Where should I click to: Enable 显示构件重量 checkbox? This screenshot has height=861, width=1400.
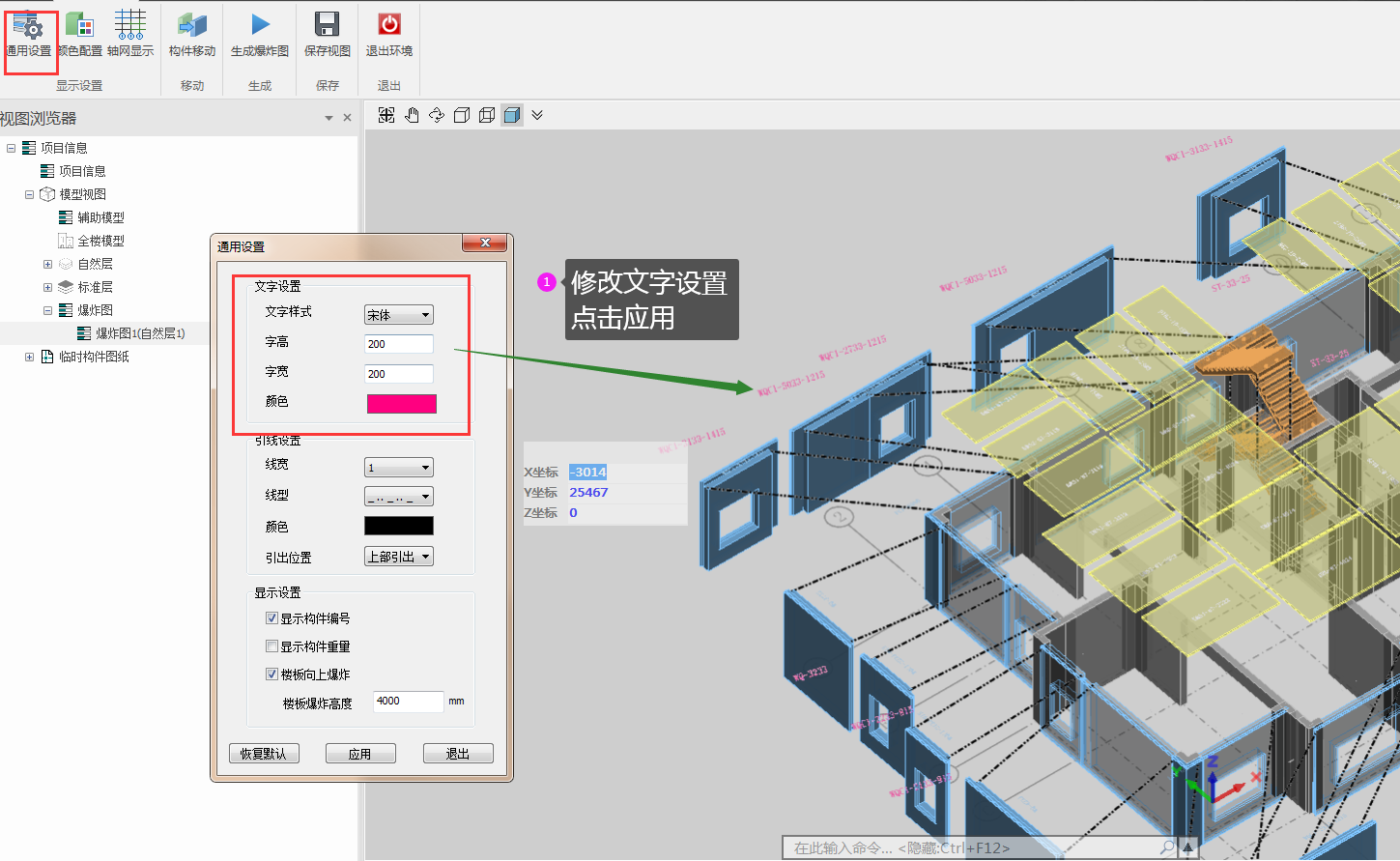(x=272, y=646)
